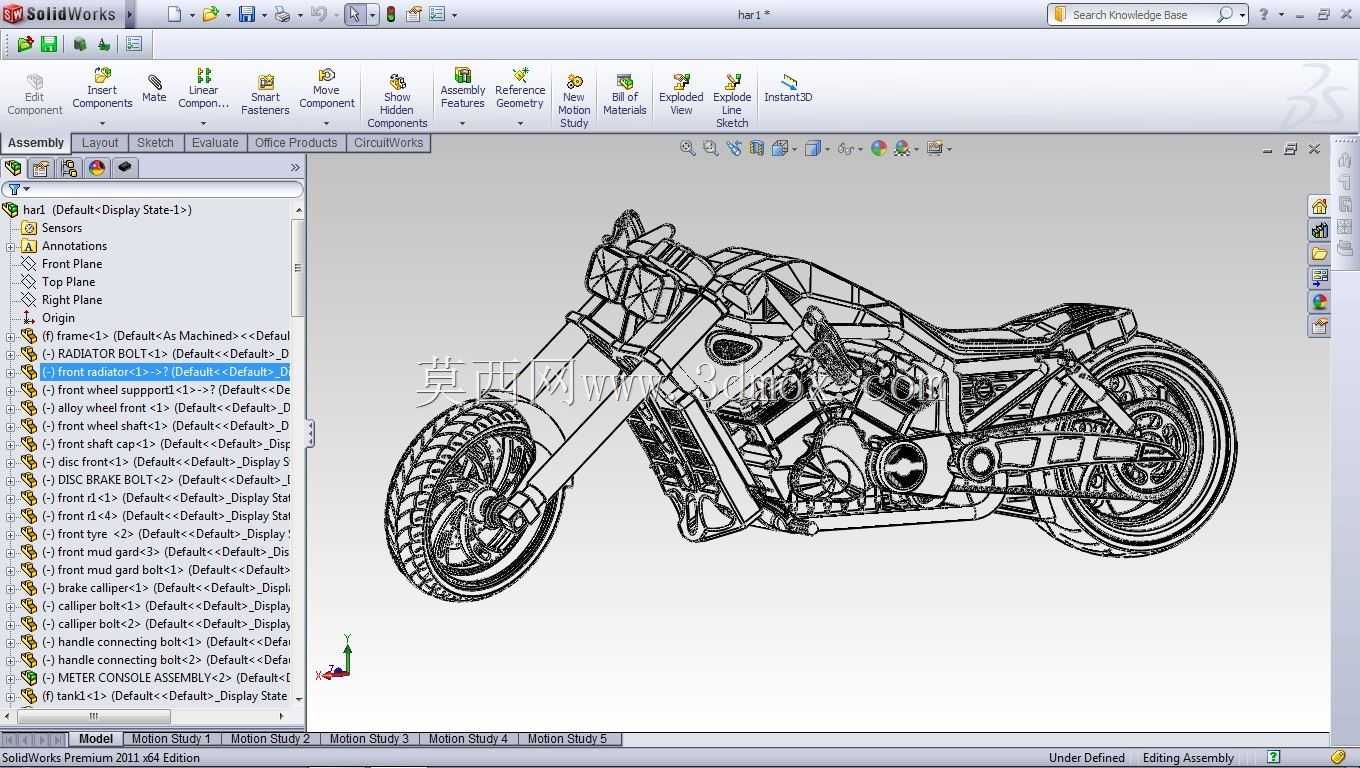Select the Model tab at bottom

click(96, 739)
